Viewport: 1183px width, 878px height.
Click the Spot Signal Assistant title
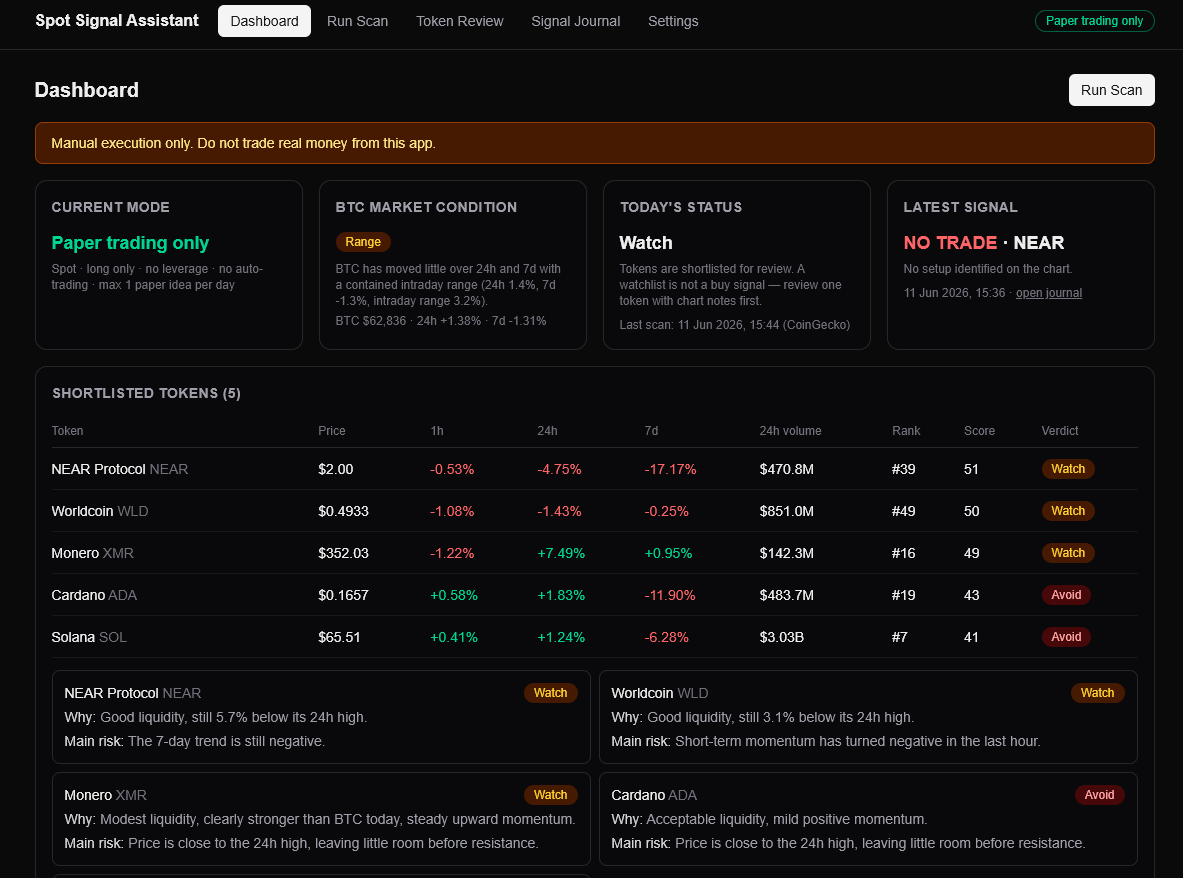(117, 20)
